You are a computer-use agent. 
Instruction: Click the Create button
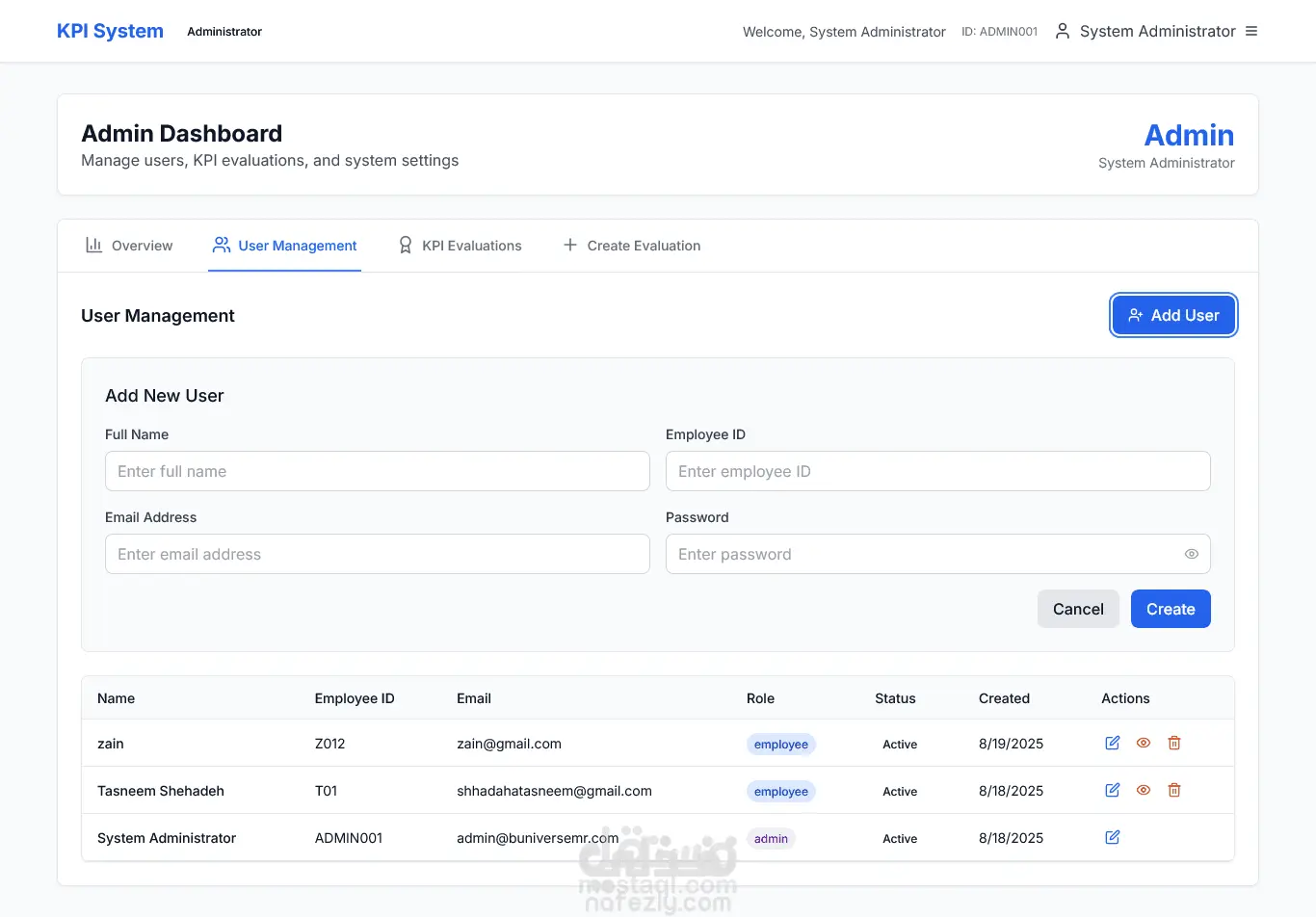click(1171, 609)
